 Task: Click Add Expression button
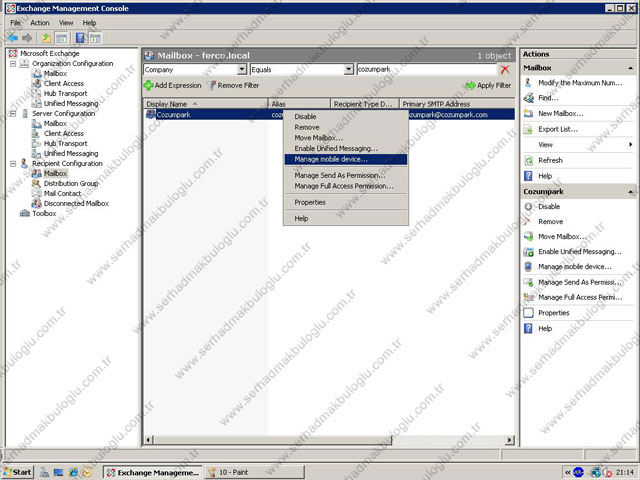[x=173, y=86]
